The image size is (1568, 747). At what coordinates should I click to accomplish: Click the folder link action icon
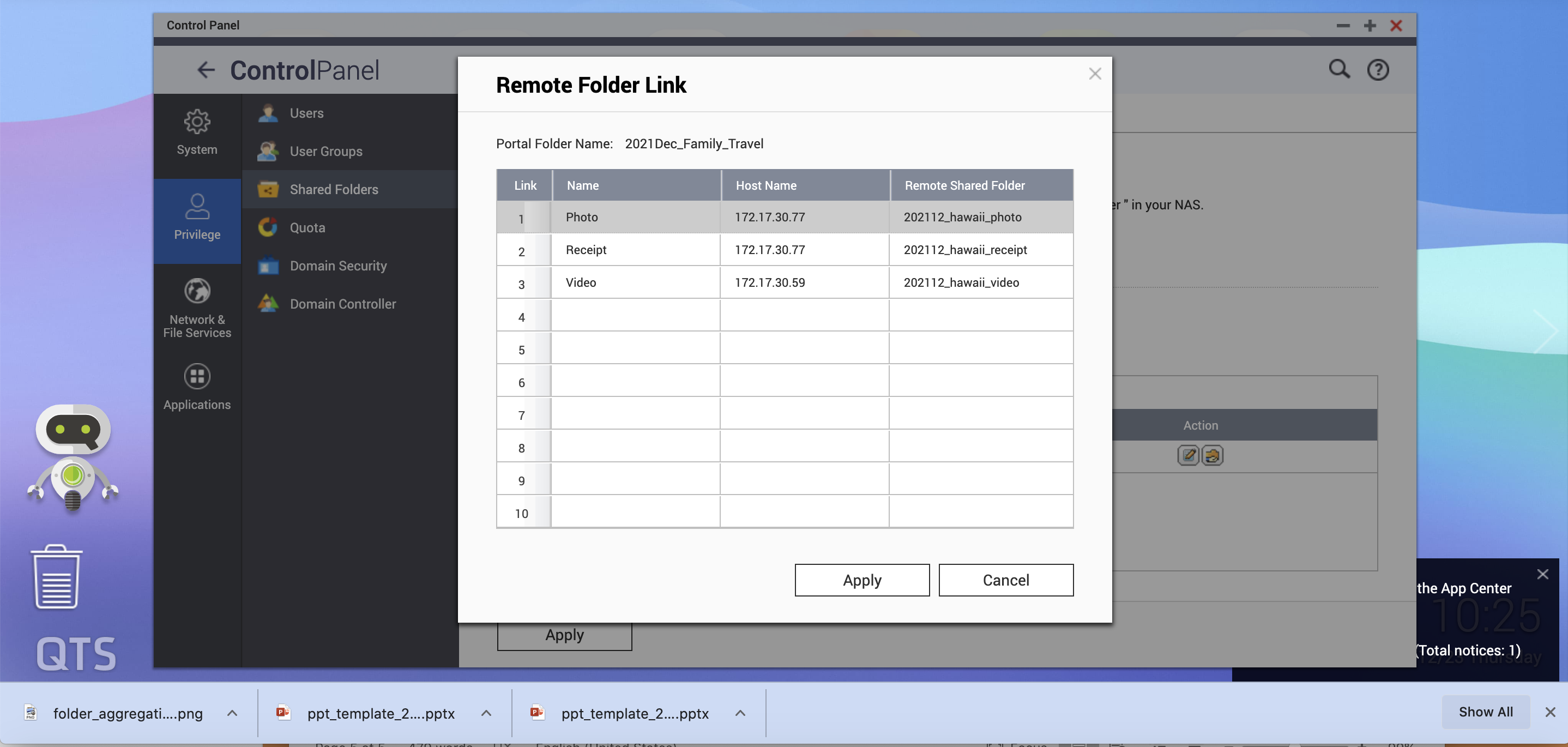[1212, 455]
